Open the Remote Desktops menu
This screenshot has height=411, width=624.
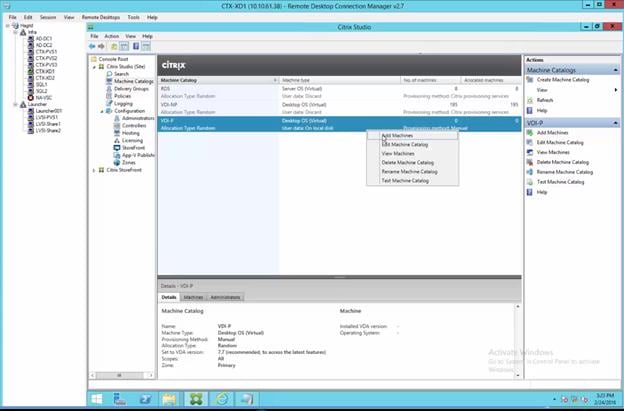[101, 18]
